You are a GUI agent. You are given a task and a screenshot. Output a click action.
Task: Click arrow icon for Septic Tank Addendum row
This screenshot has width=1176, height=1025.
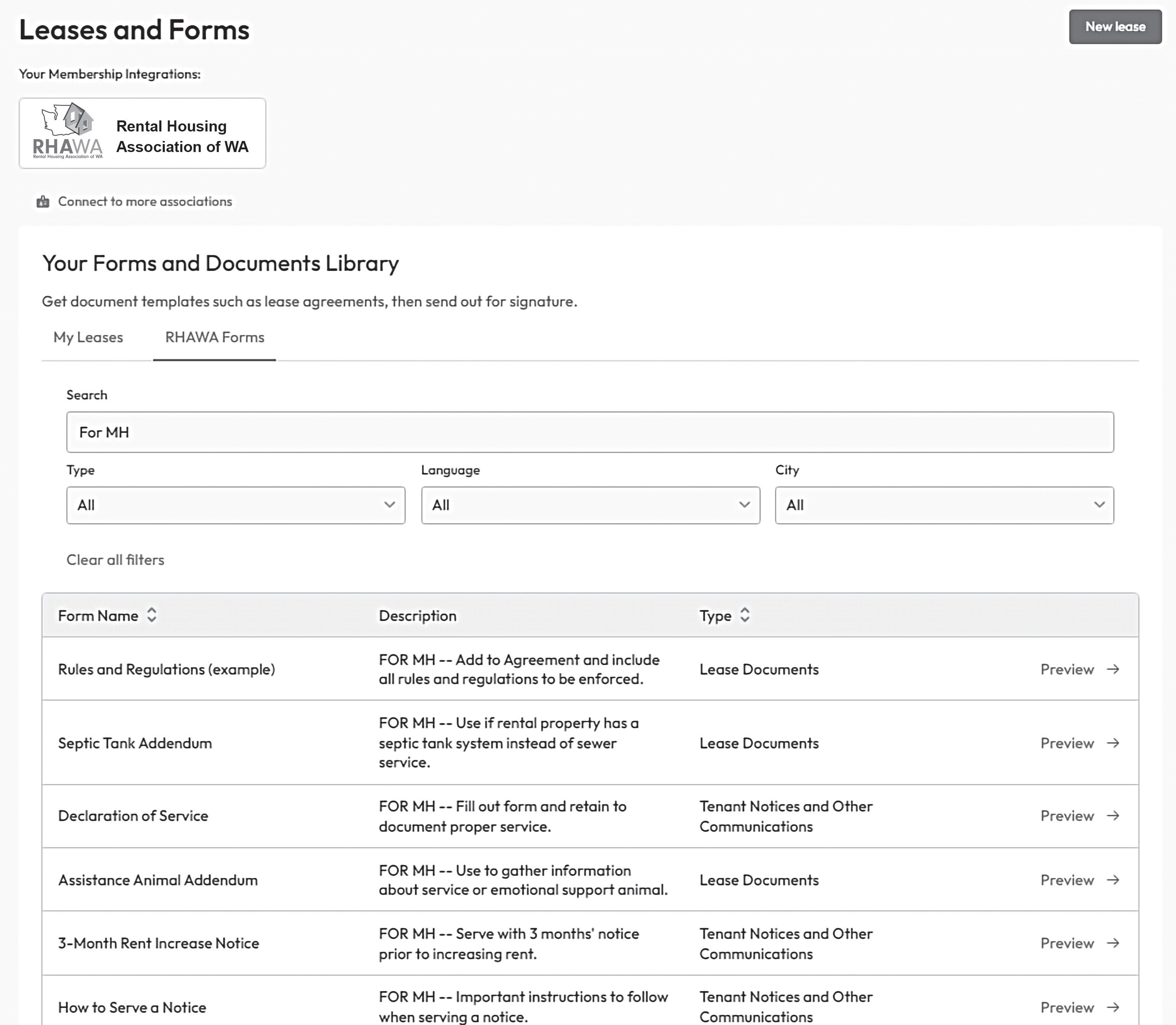click(1113, 743)
